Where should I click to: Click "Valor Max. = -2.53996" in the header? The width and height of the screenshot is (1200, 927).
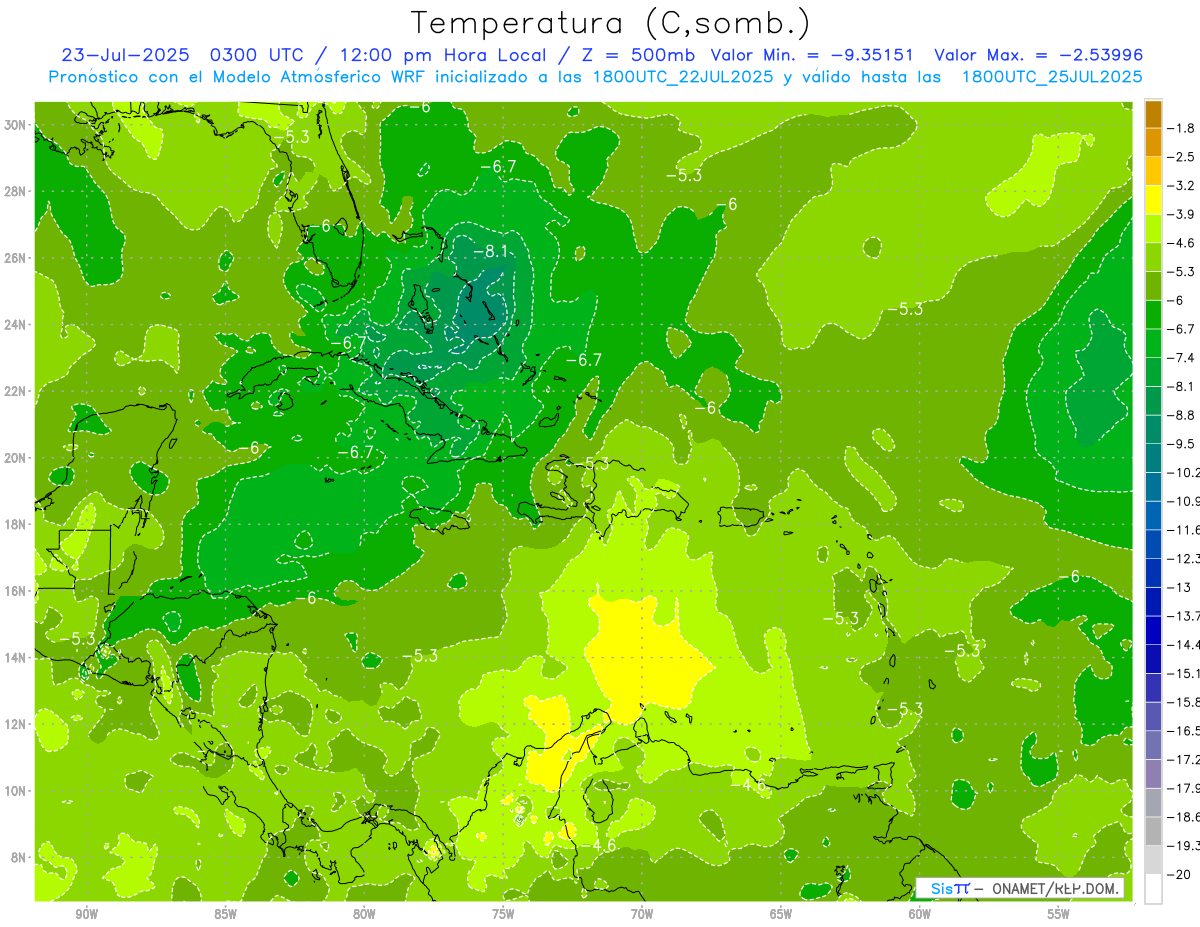tap(1037, 55)
